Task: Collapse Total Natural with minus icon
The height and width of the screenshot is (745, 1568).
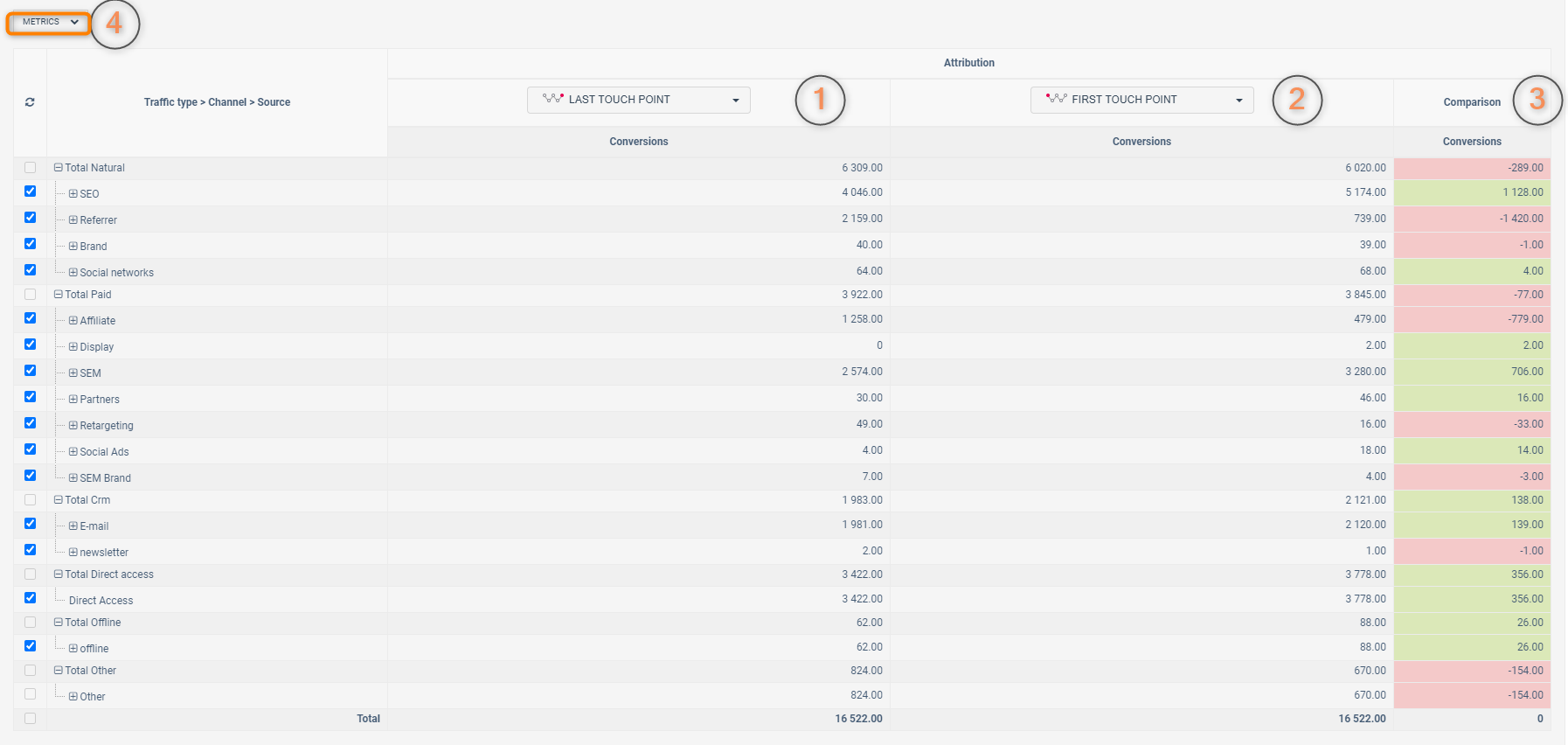Action: (59, 168)
